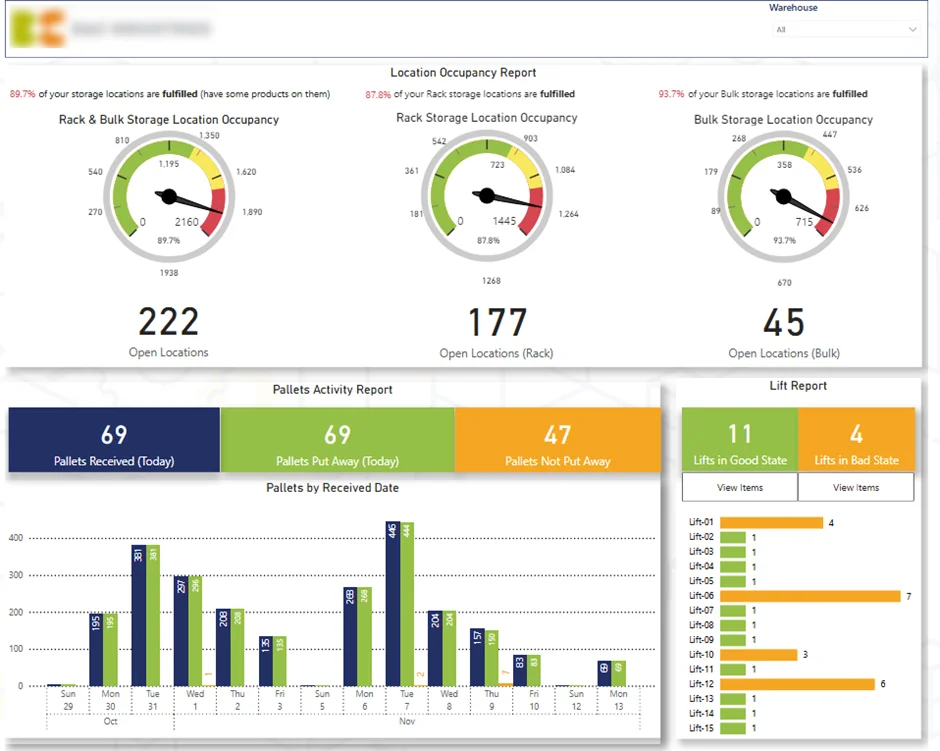Select the Pallets Received (Today) tile

pos(113,440)
